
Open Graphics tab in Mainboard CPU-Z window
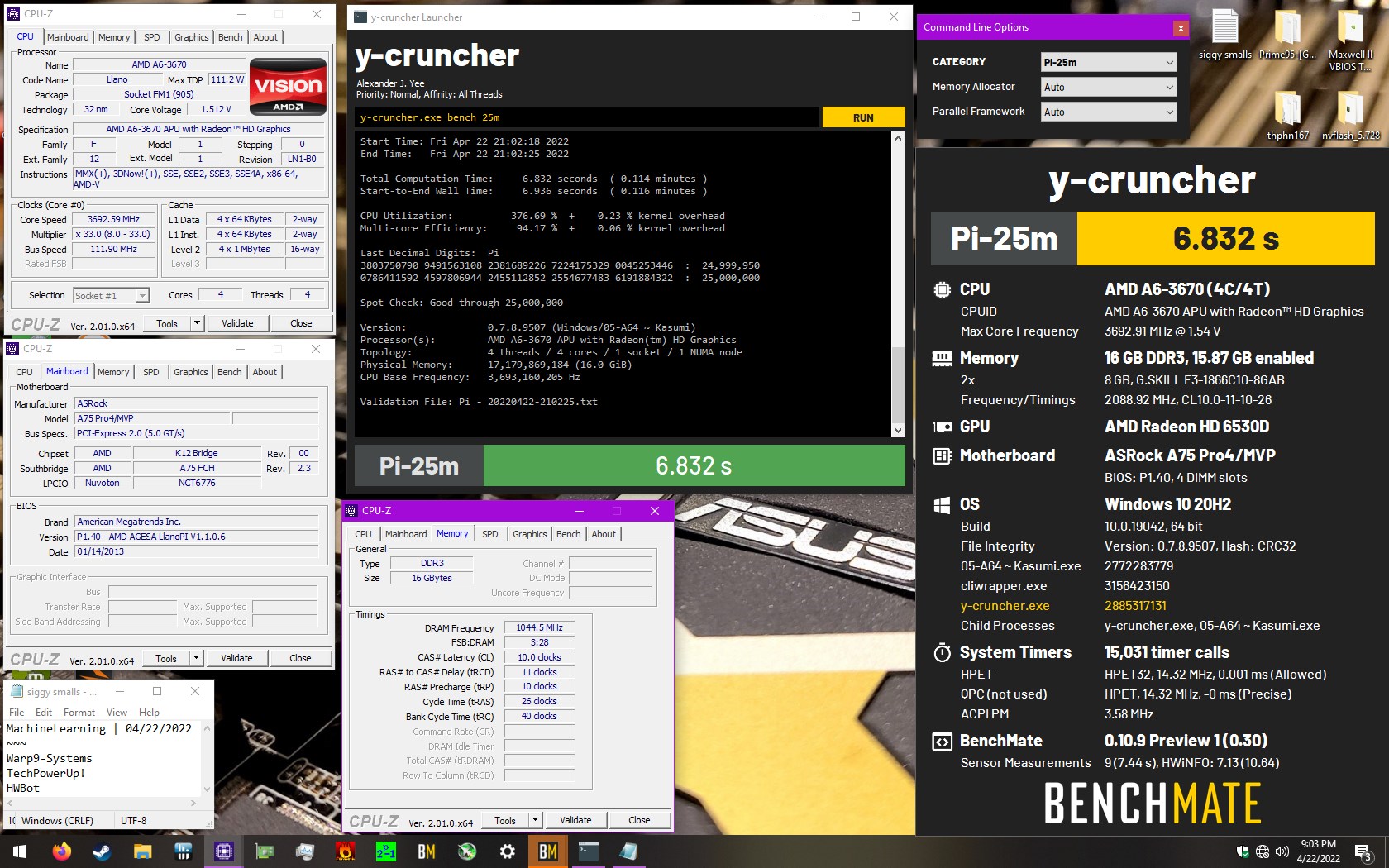[x=191, y=372]
